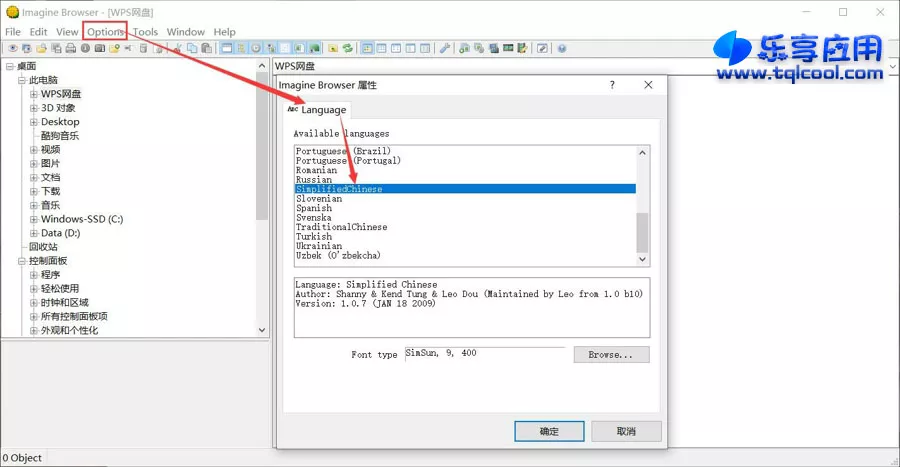Click the green film strip icon in toolbar
The image size is (900, 467).
[x=508, y=48]
